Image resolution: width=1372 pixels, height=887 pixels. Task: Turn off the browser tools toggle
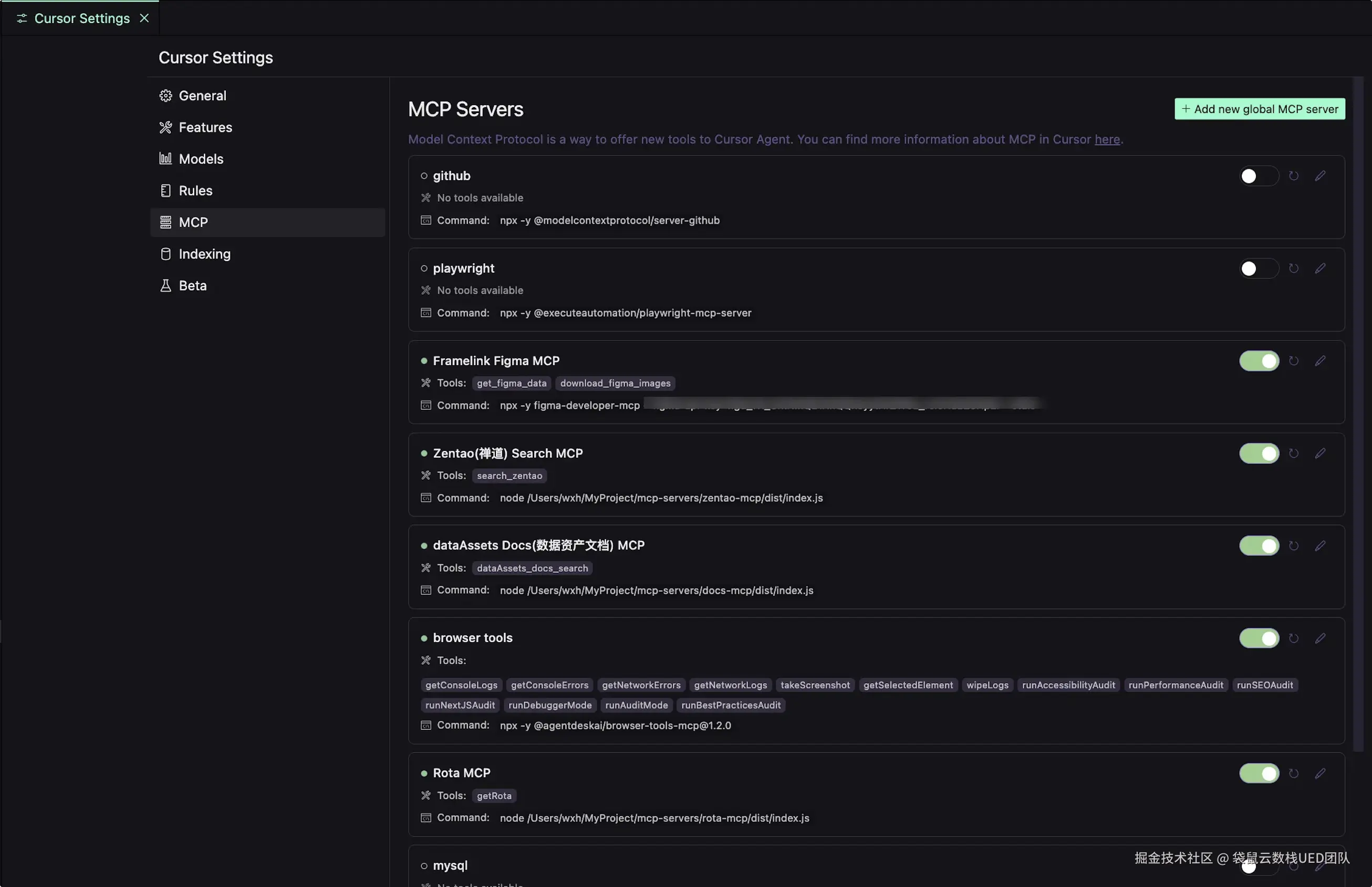coord(1259,638)
